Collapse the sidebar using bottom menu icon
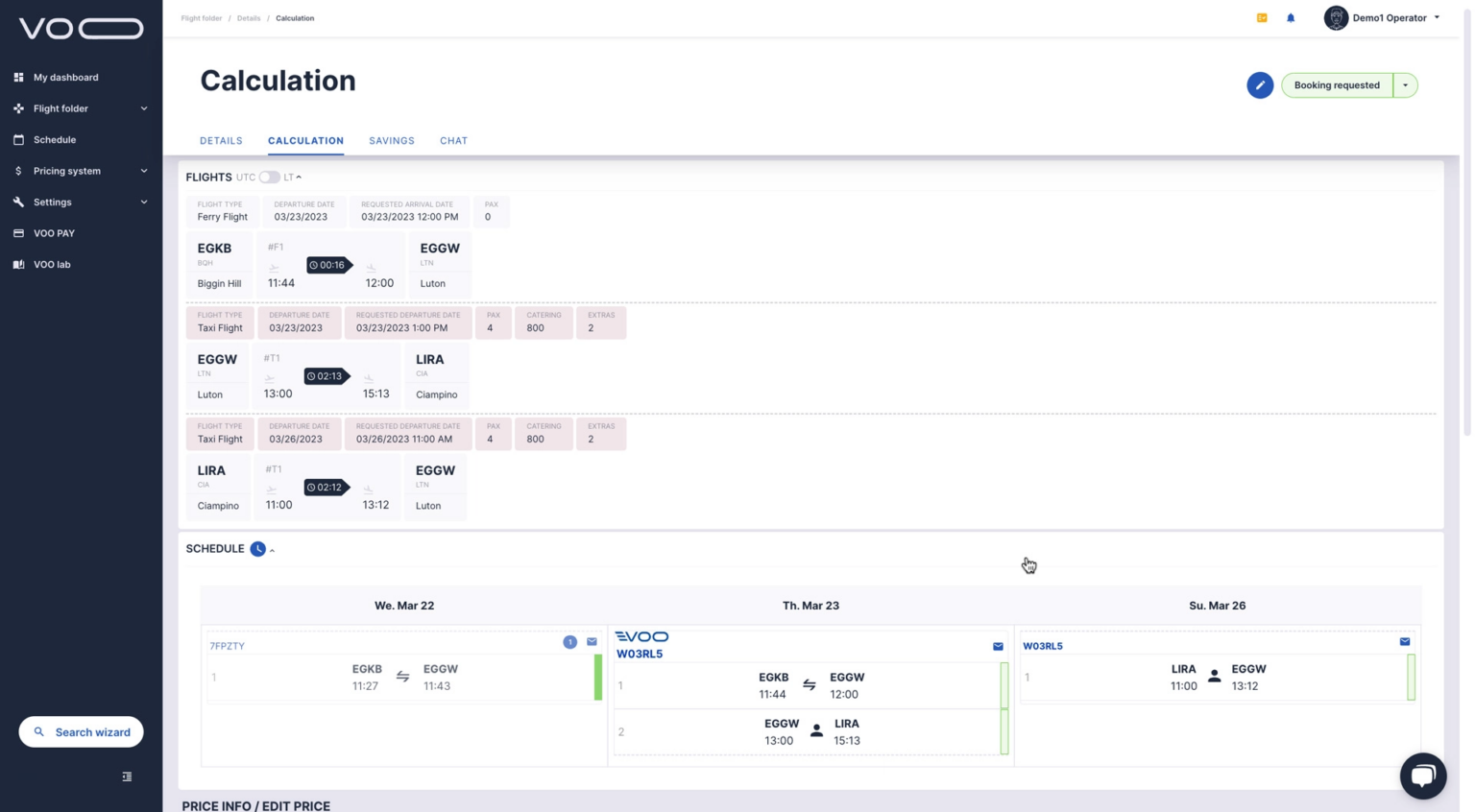Image resolution: width=1475 pixels, height=812 pixels. pos(127,776)
